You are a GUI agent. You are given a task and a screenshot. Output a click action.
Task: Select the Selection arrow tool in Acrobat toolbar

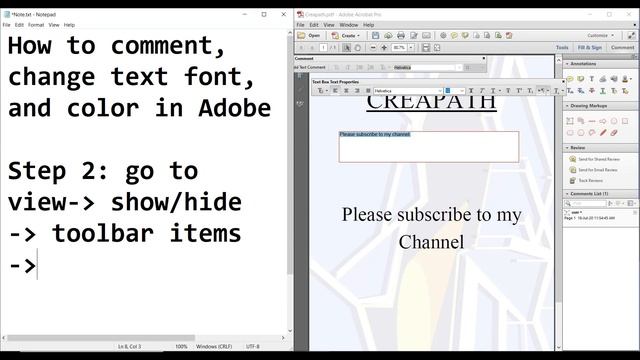347,48
